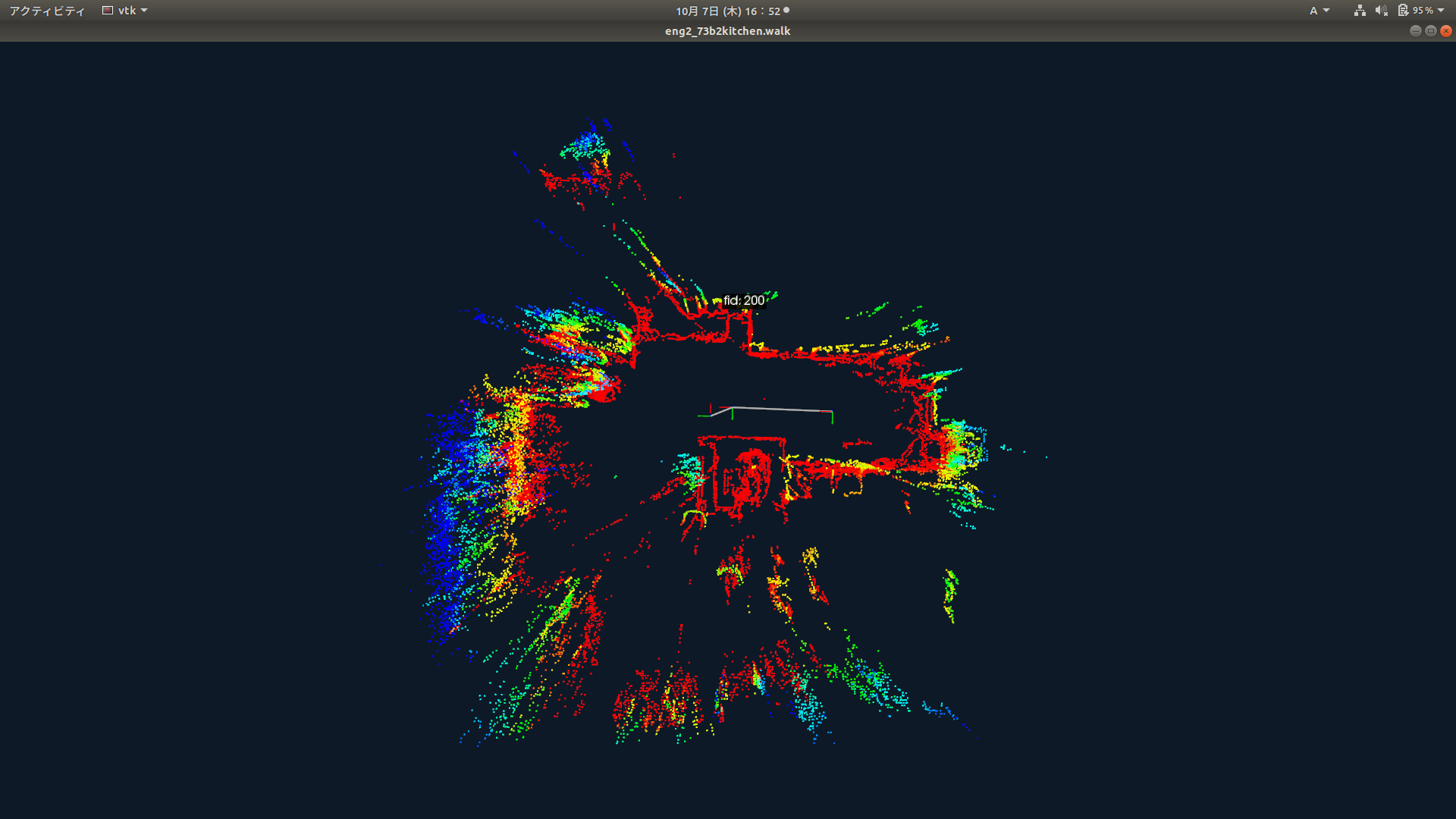The height and width of the screenshot is (819, 1456).
Task: Click the muted speaker volume icon
Action: (x=1381, y=11)
